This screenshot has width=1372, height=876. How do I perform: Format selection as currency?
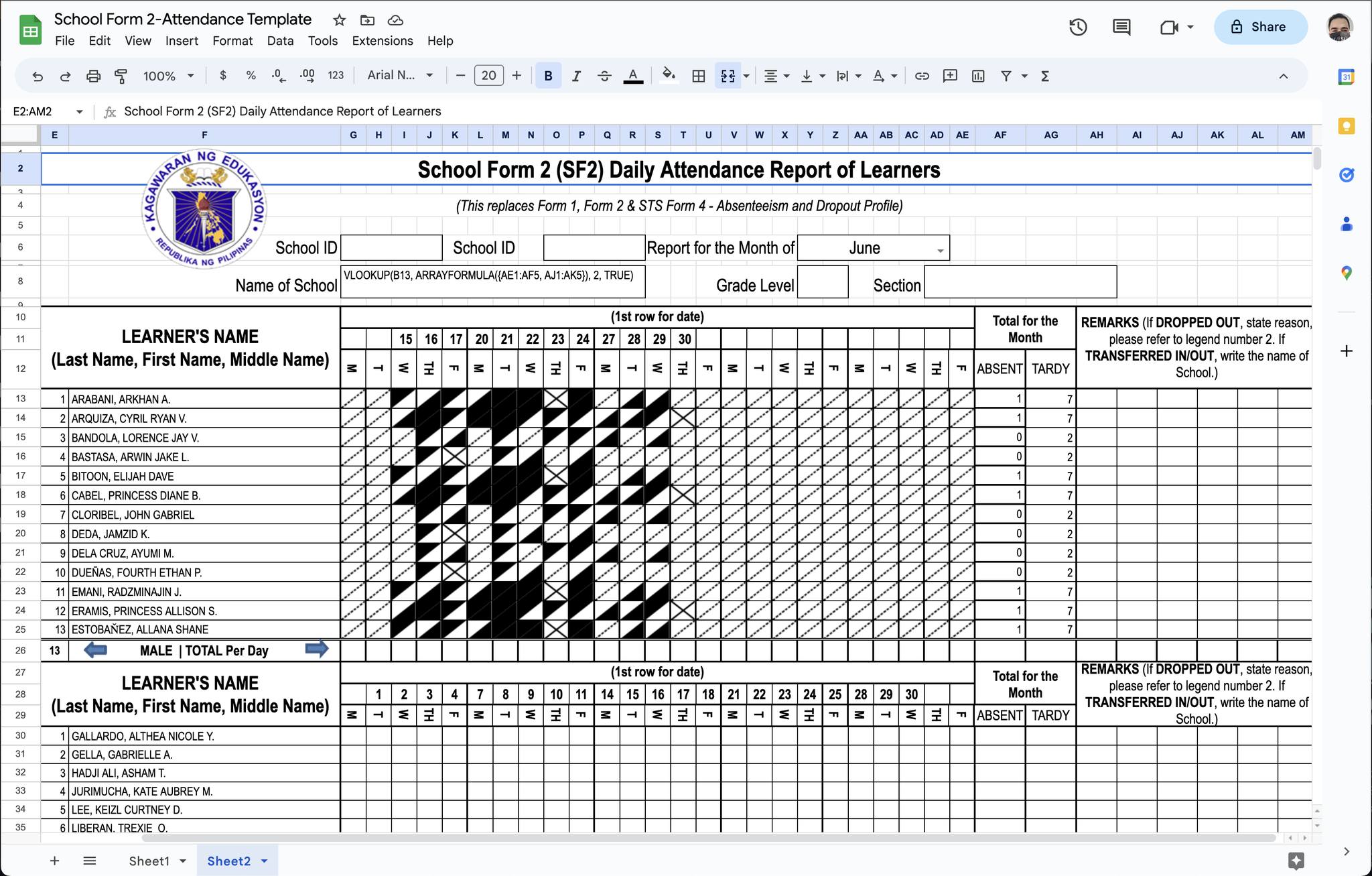pyautogui.click(x=223, y=76)
